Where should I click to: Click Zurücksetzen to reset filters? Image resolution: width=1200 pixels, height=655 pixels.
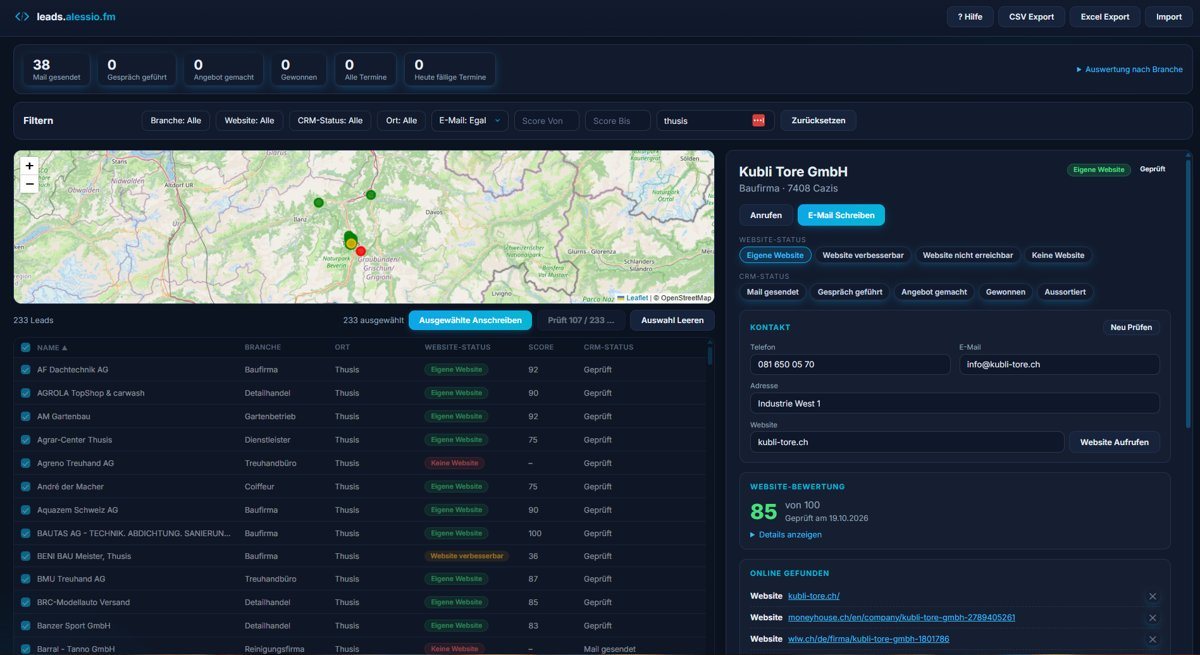tap(818, 120)
